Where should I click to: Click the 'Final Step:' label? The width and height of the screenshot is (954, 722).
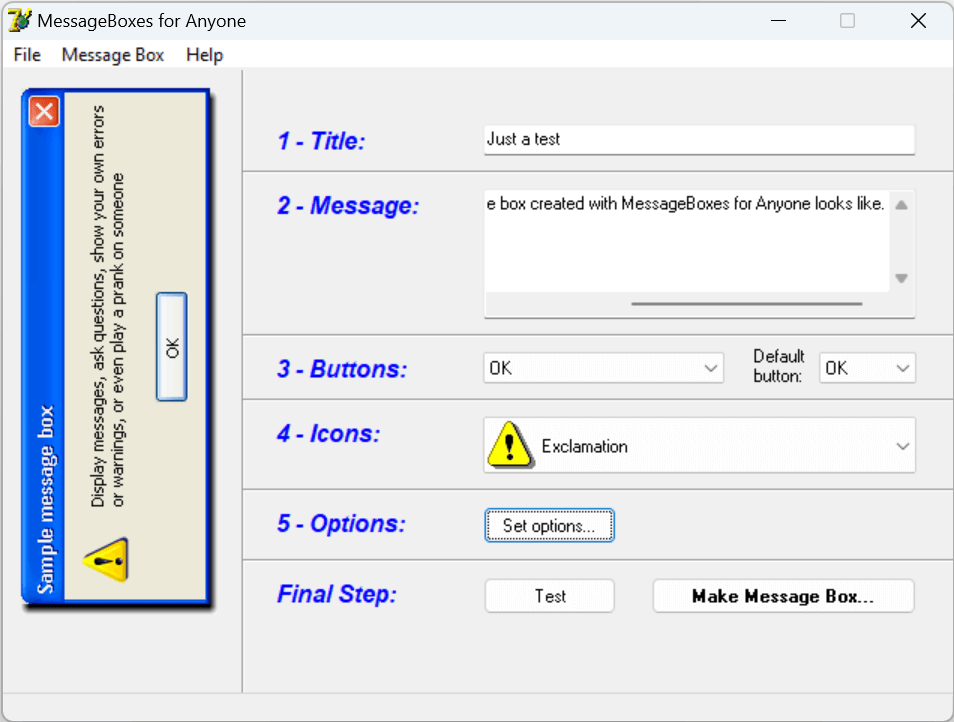(337, 594)
